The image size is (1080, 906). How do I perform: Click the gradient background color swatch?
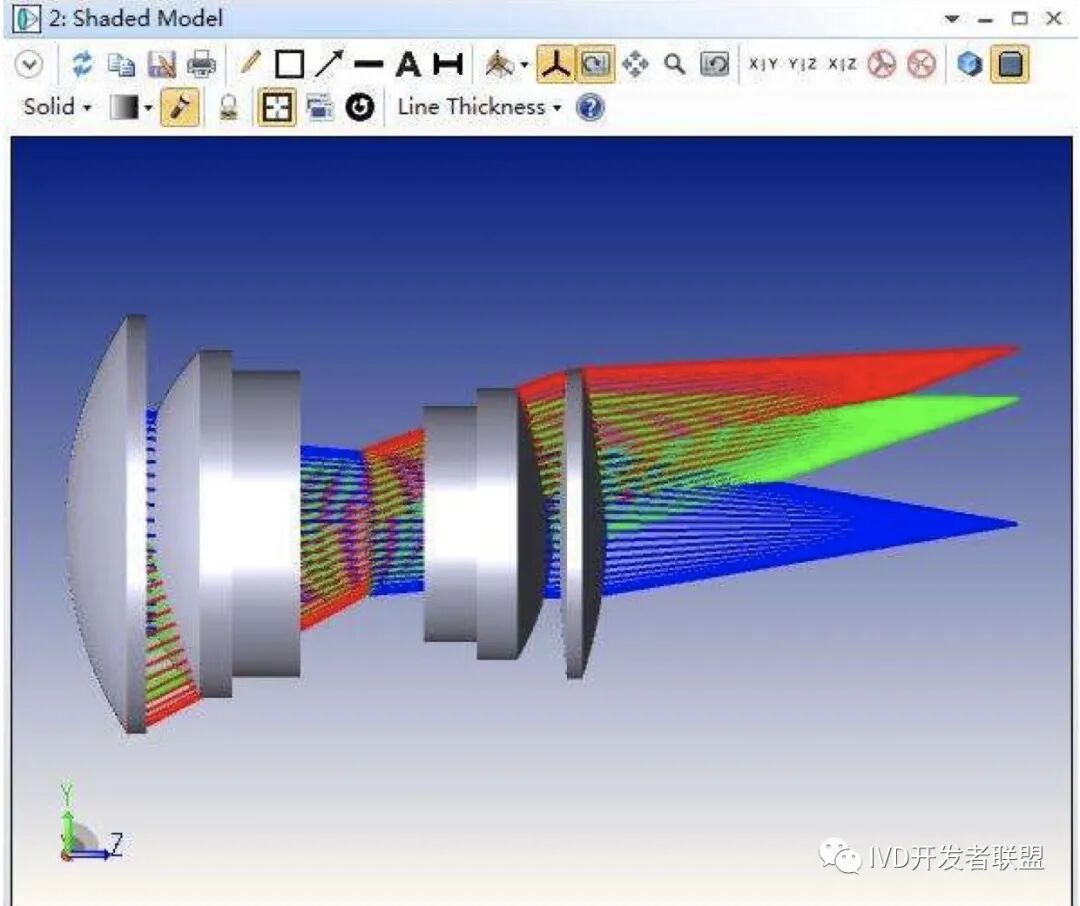click(124, 107)
